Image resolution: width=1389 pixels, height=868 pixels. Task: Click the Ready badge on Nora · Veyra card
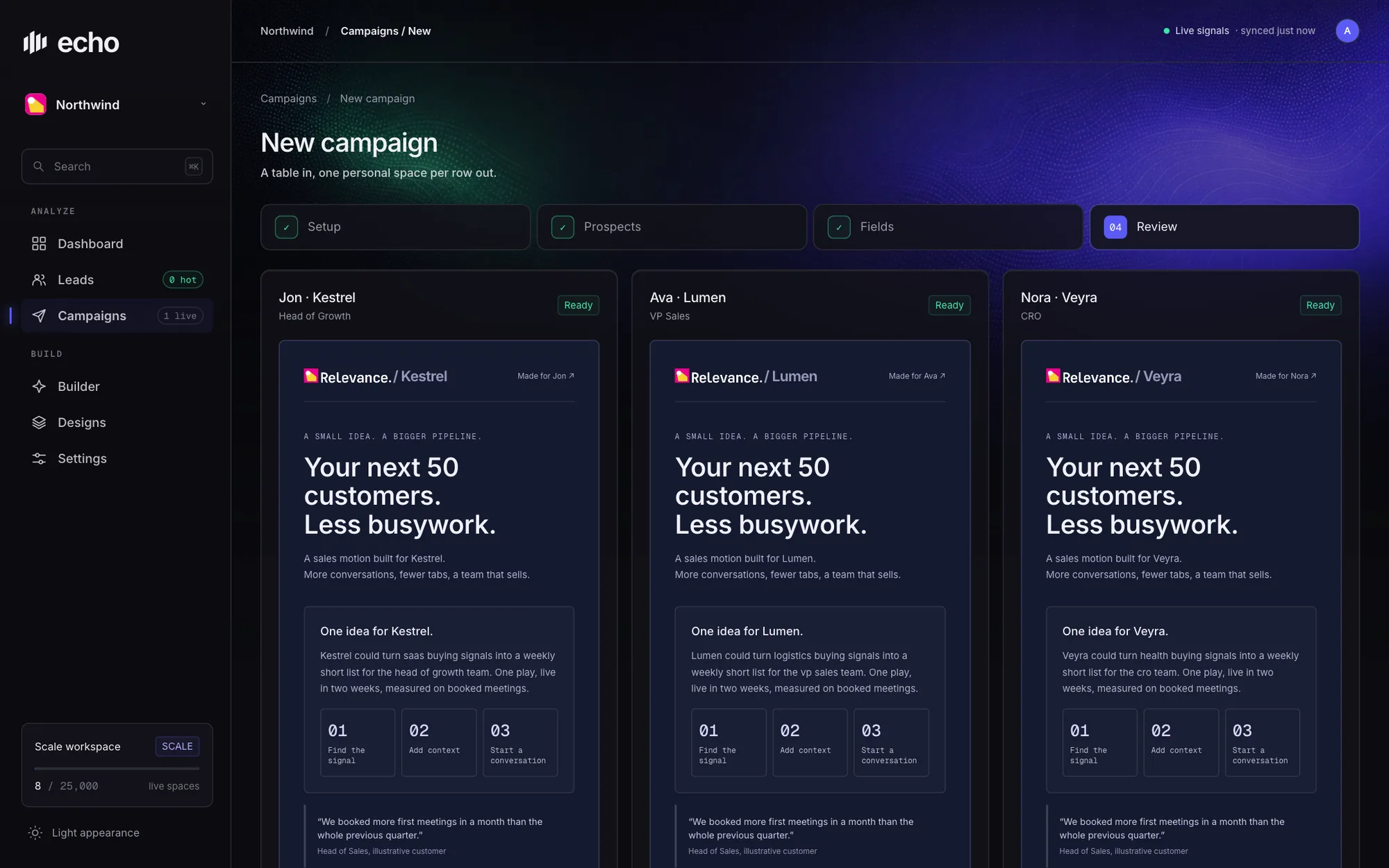pos(1320,306)
